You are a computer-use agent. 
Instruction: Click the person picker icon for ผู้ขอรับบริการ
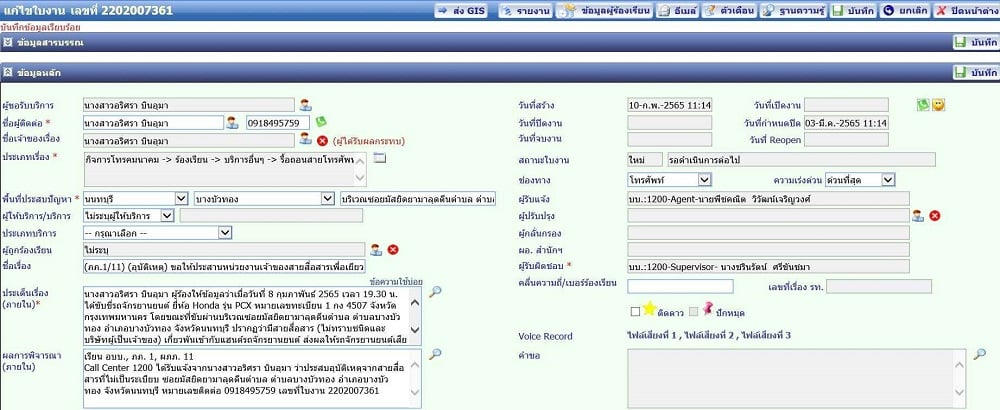(305, 105)
